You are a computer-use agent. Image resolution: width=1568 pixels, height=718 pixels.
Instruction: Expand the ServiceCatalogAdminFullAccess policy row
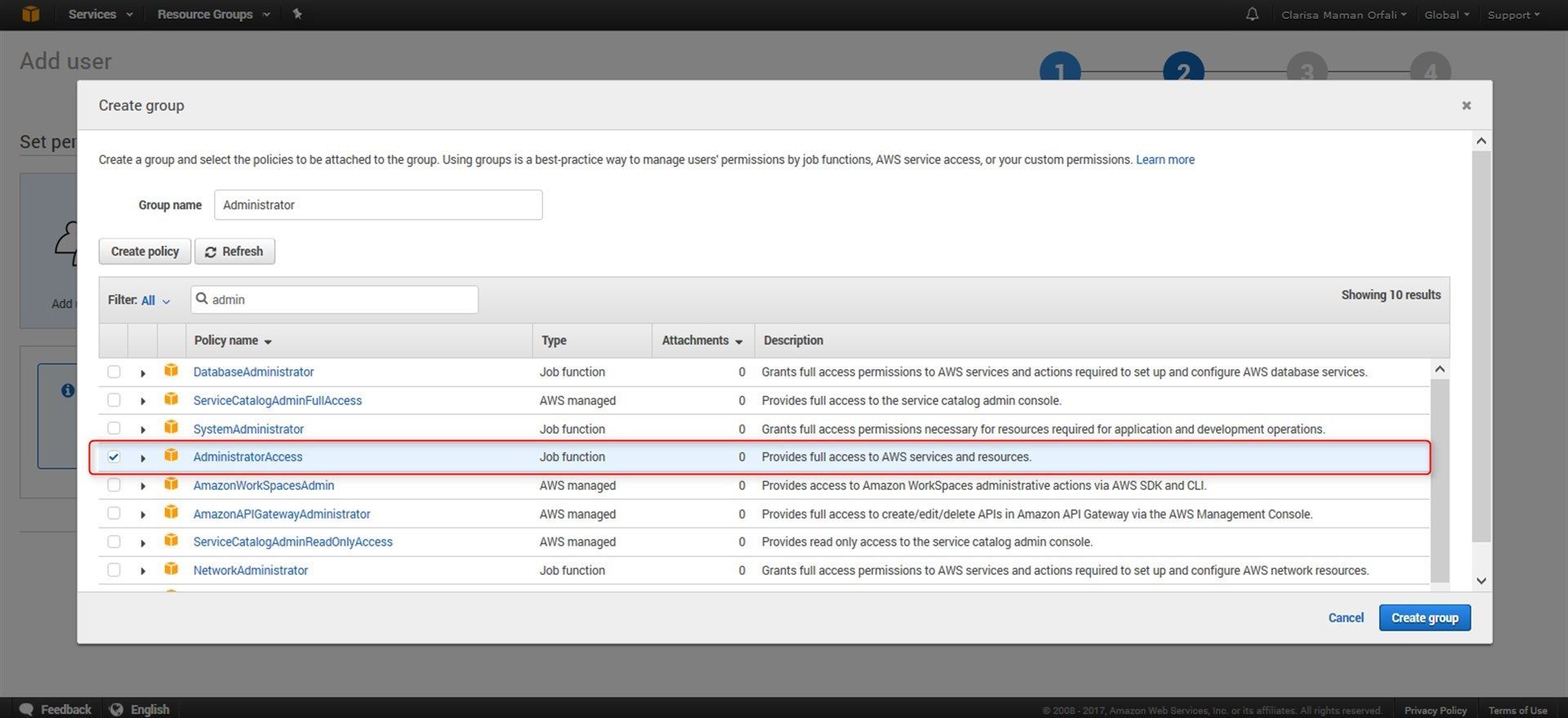(x=143, y=402)
